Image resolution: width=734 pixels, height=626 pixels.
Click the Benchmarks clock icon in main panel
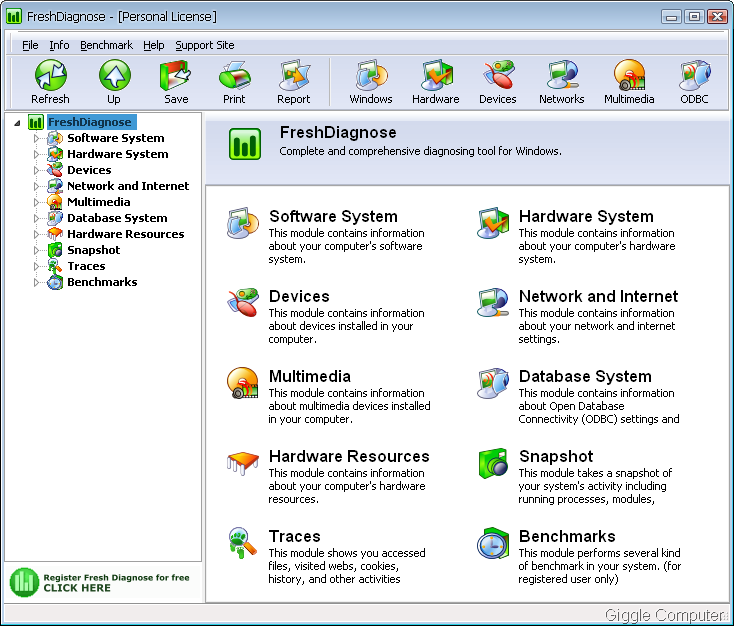[493, 543]
